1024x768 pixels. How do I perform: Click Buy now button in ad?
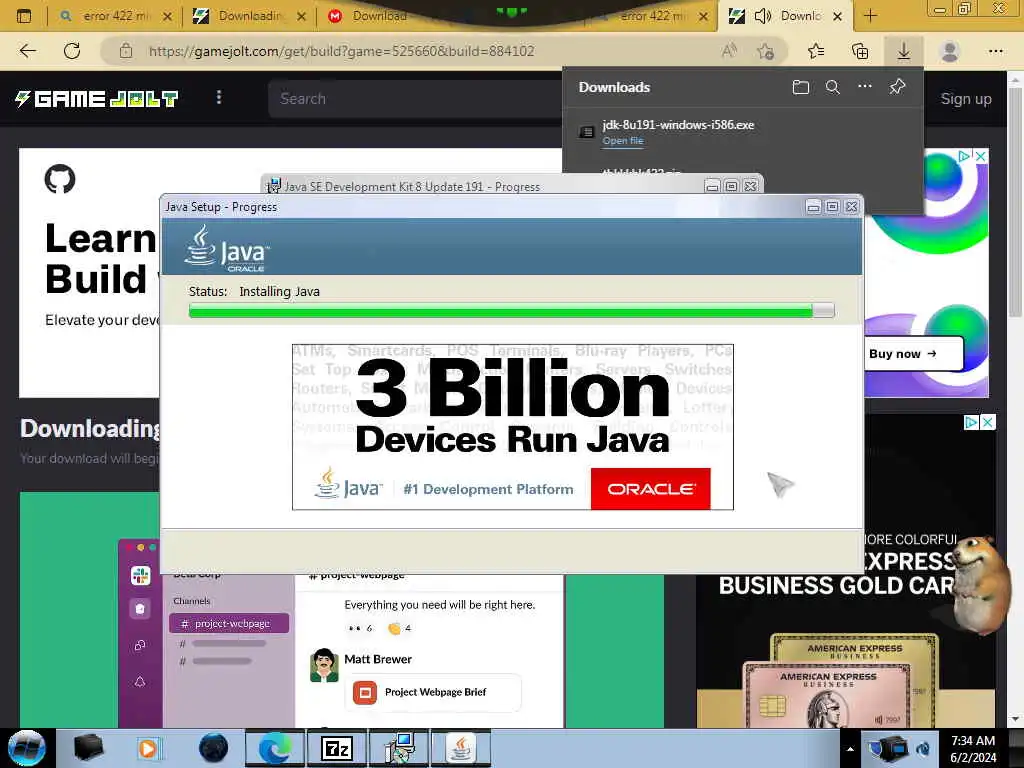912,353
